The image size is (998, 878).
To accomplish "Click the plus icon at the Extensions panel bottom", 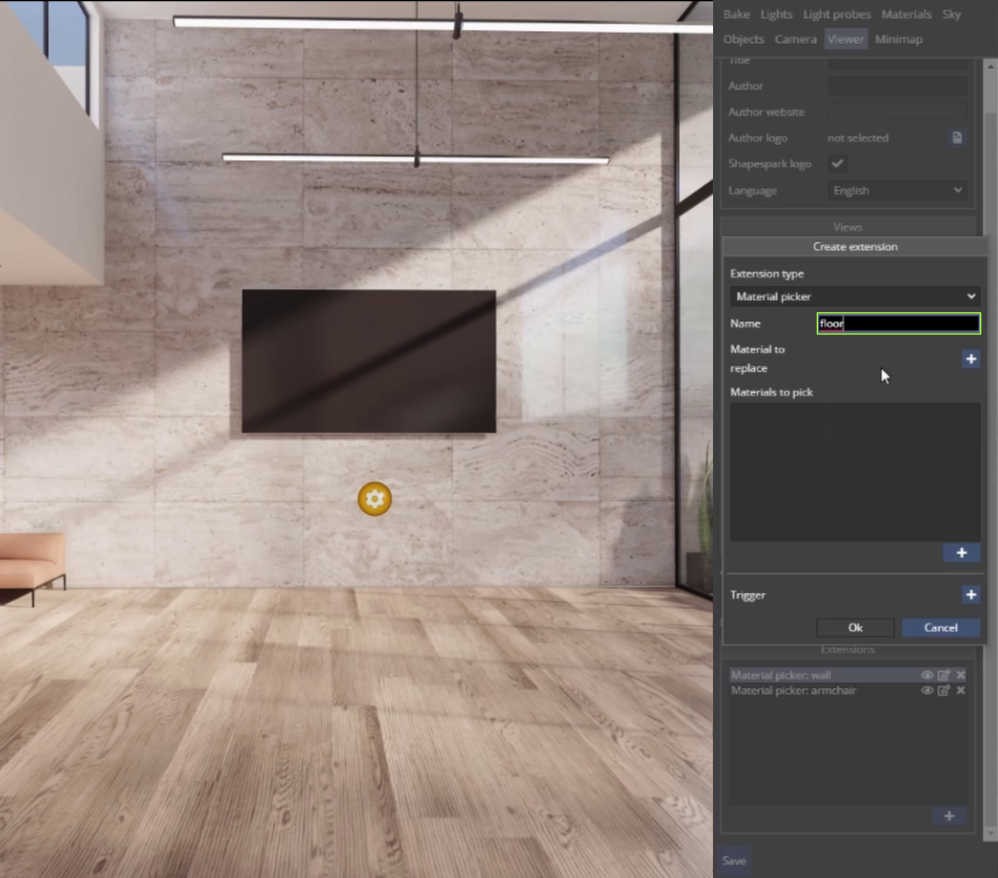I will (x=949, y=816).
